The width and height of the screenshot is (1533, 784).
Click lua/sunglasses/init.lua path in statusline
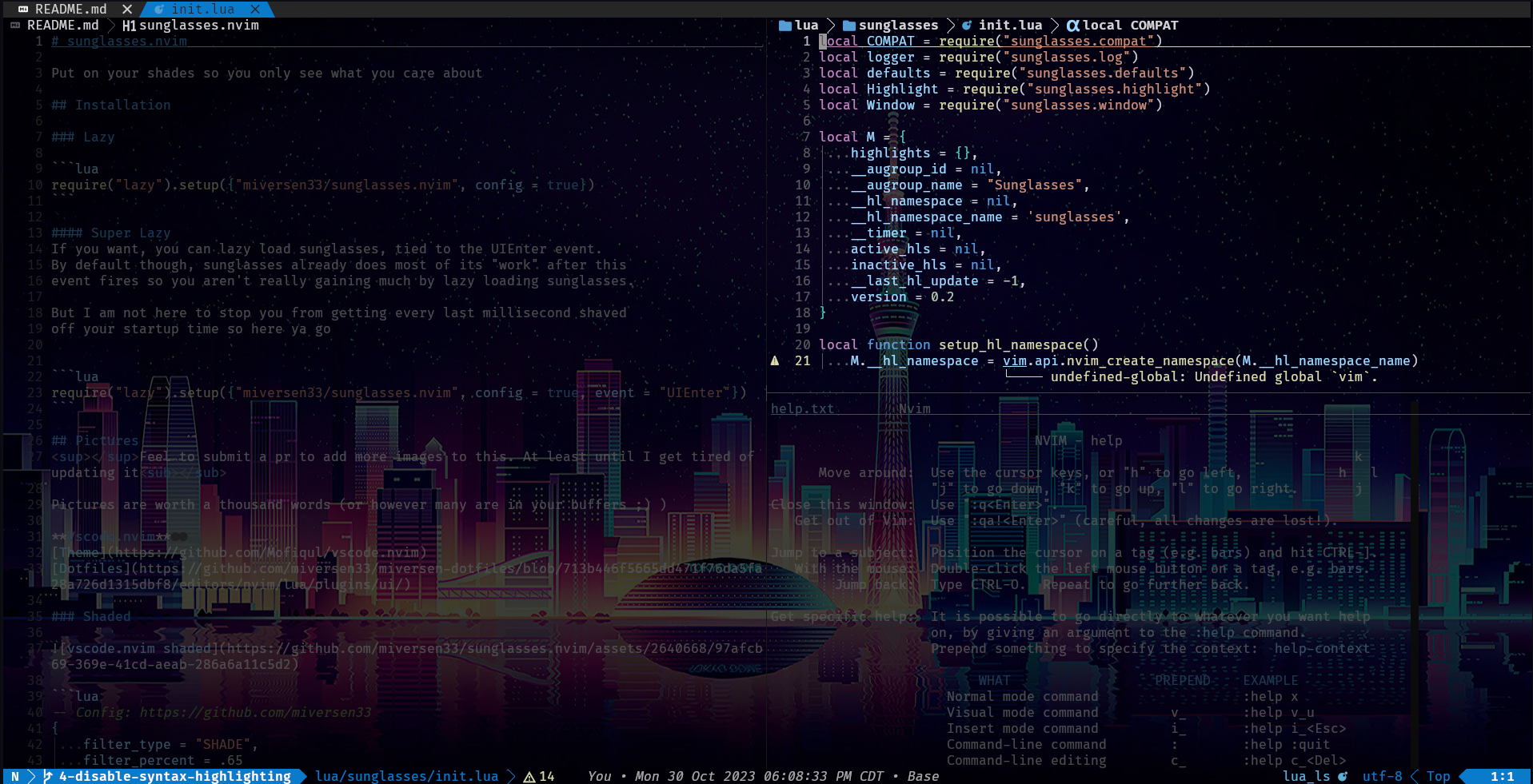[406, 776]
